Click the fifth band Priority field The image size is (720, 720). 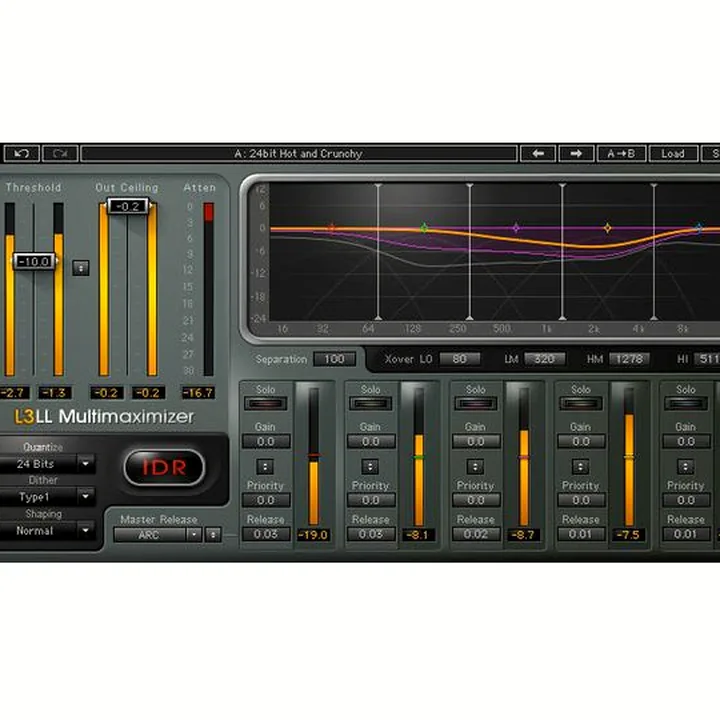coord(686,500)
